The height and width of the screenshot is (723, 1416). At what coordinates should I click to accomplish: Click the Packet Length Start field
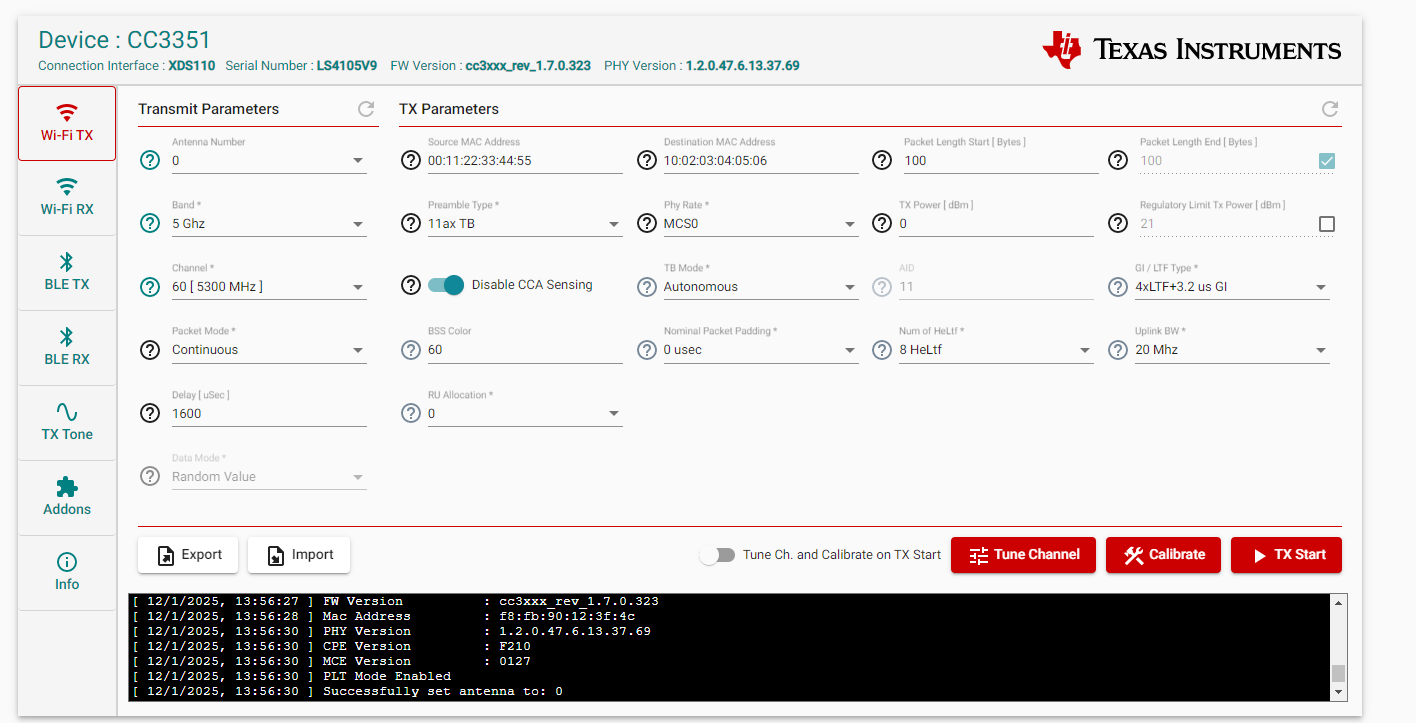pyautogui.click(x=999, y=160)
